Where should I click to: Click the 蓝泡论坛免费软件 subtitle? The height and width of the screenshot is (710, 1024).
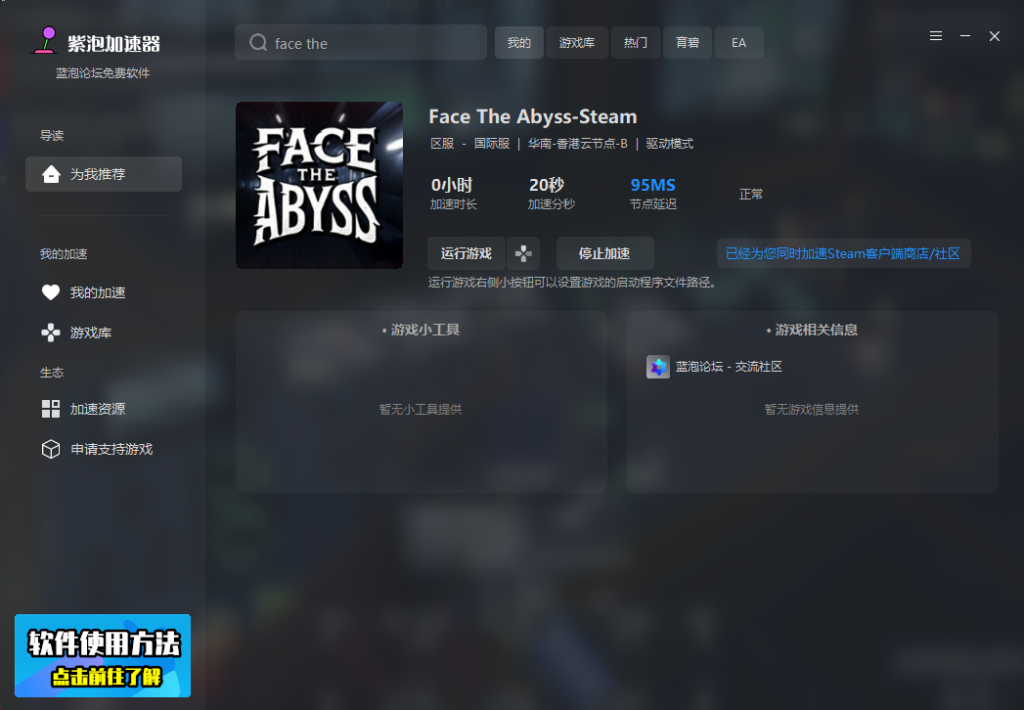pyautogui.click(x=103, y=73)
